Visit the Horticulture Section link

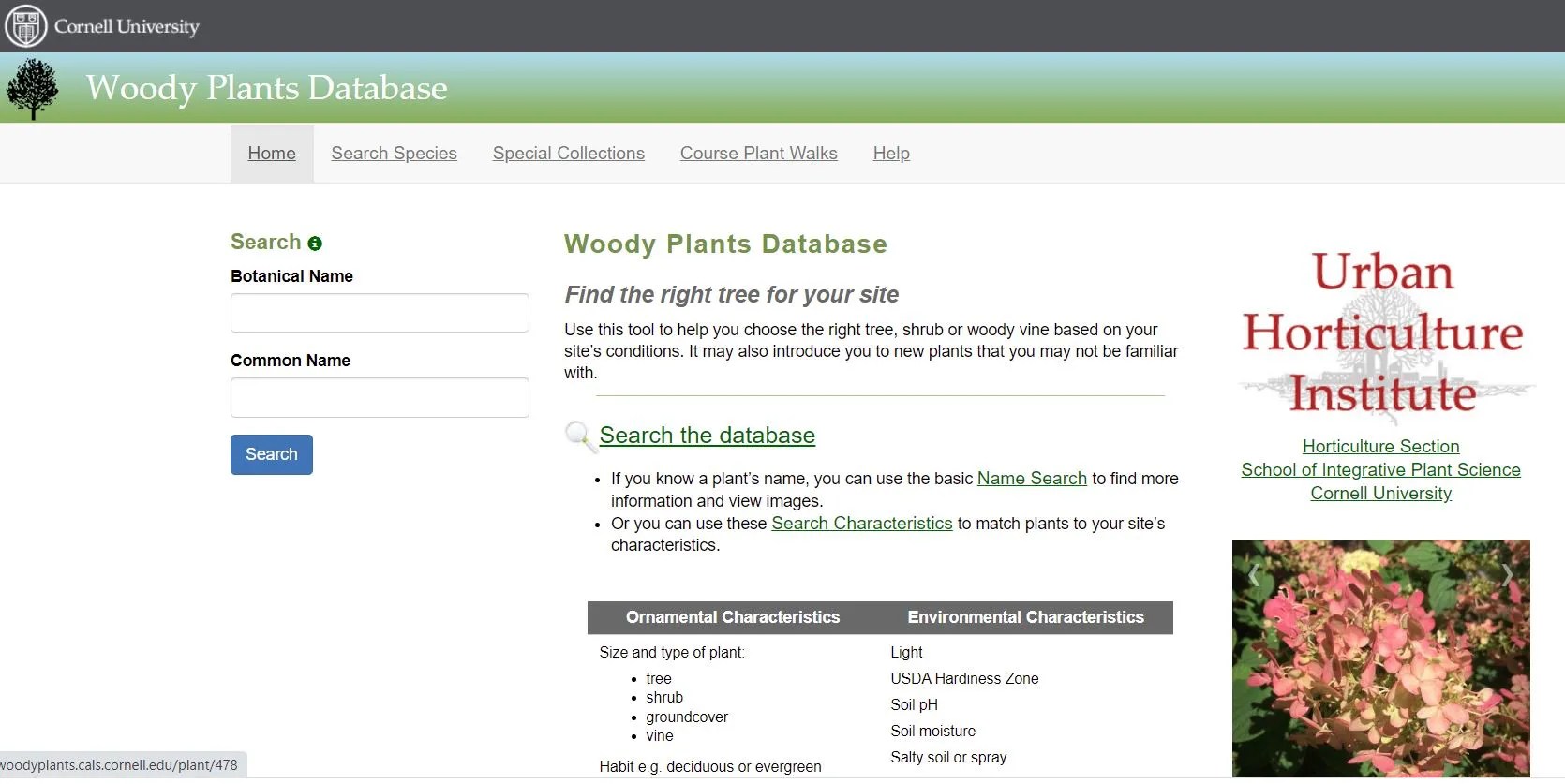pos(1380,447)
